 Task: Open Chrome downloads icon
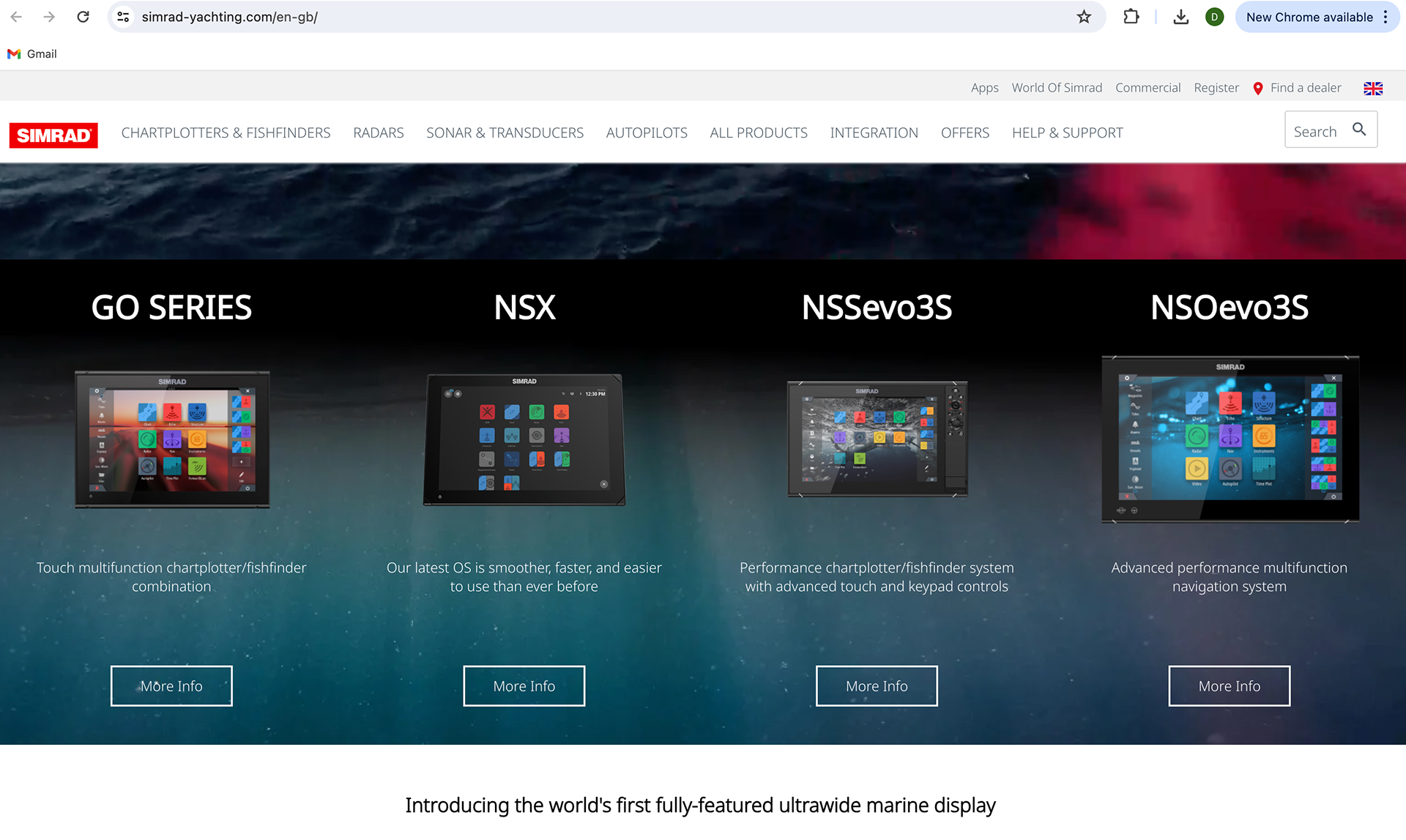pos(1180,17)
